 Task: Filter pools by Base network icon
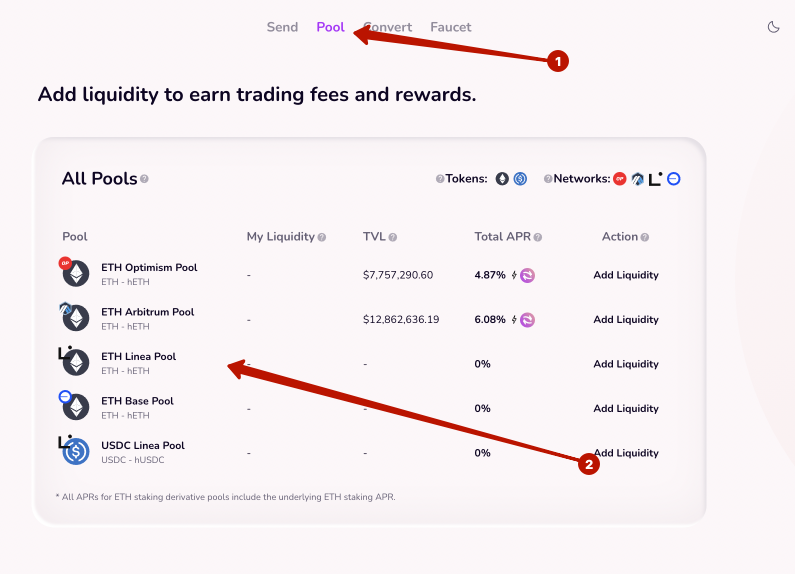(x=674, y=179)
